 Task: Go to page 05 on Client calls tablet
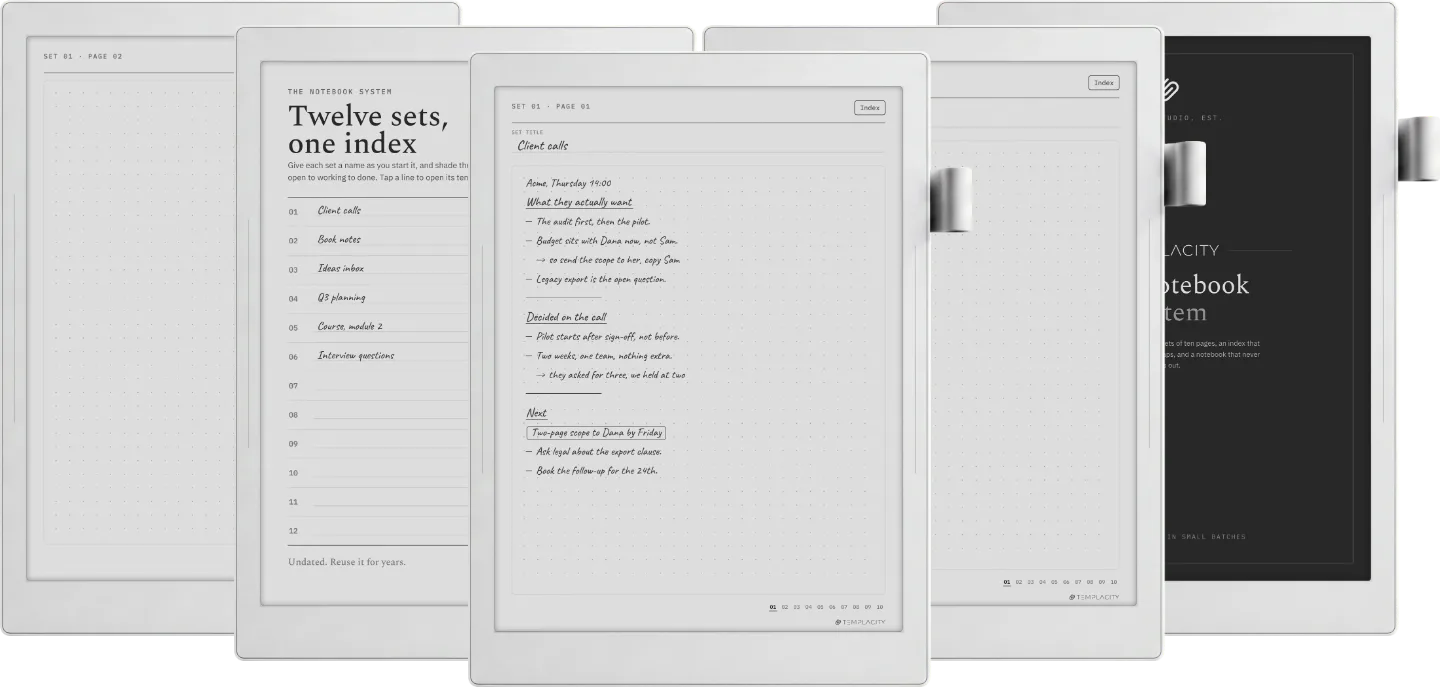coord(821,607)
